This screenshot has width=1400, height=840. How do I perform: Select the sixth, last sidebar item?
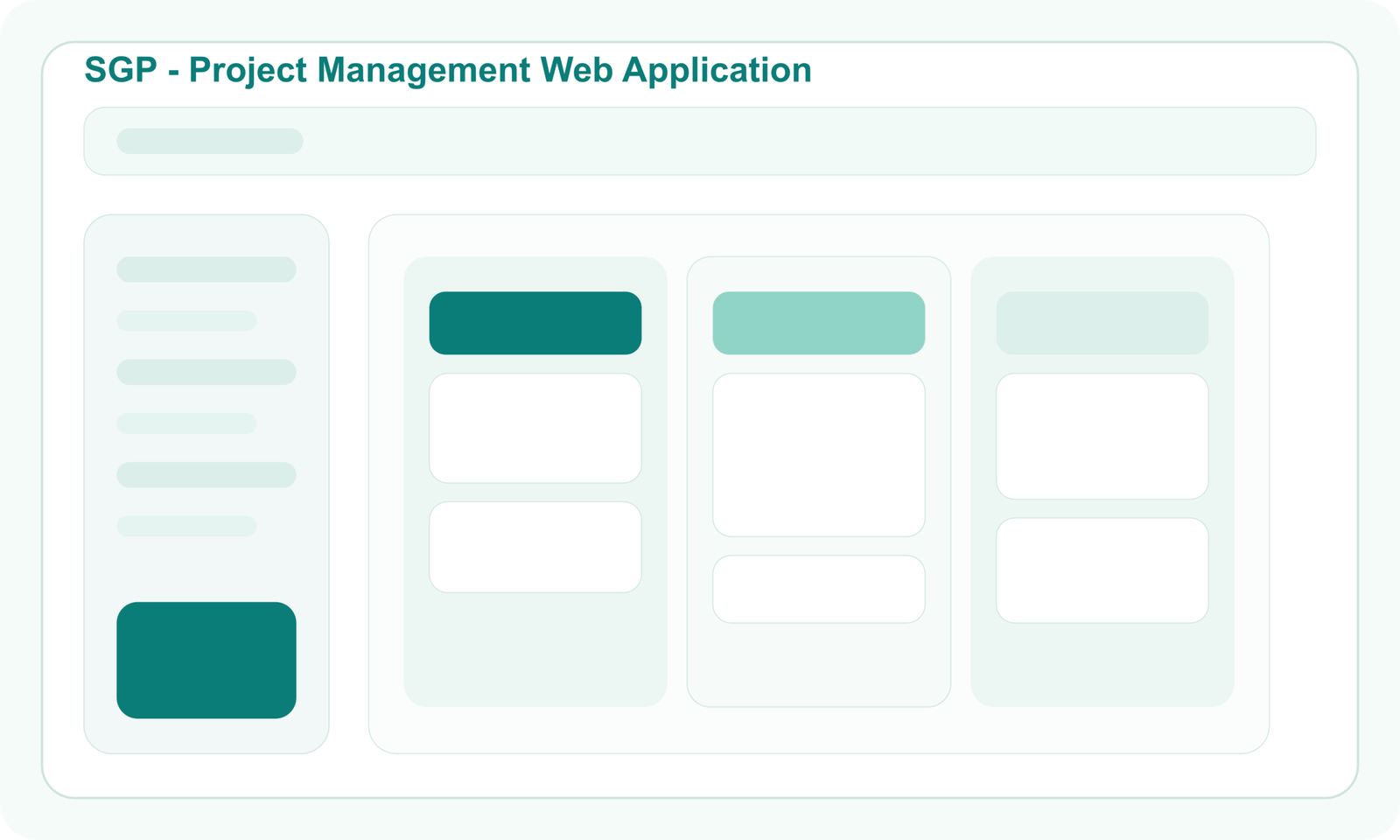coord(186,526)
